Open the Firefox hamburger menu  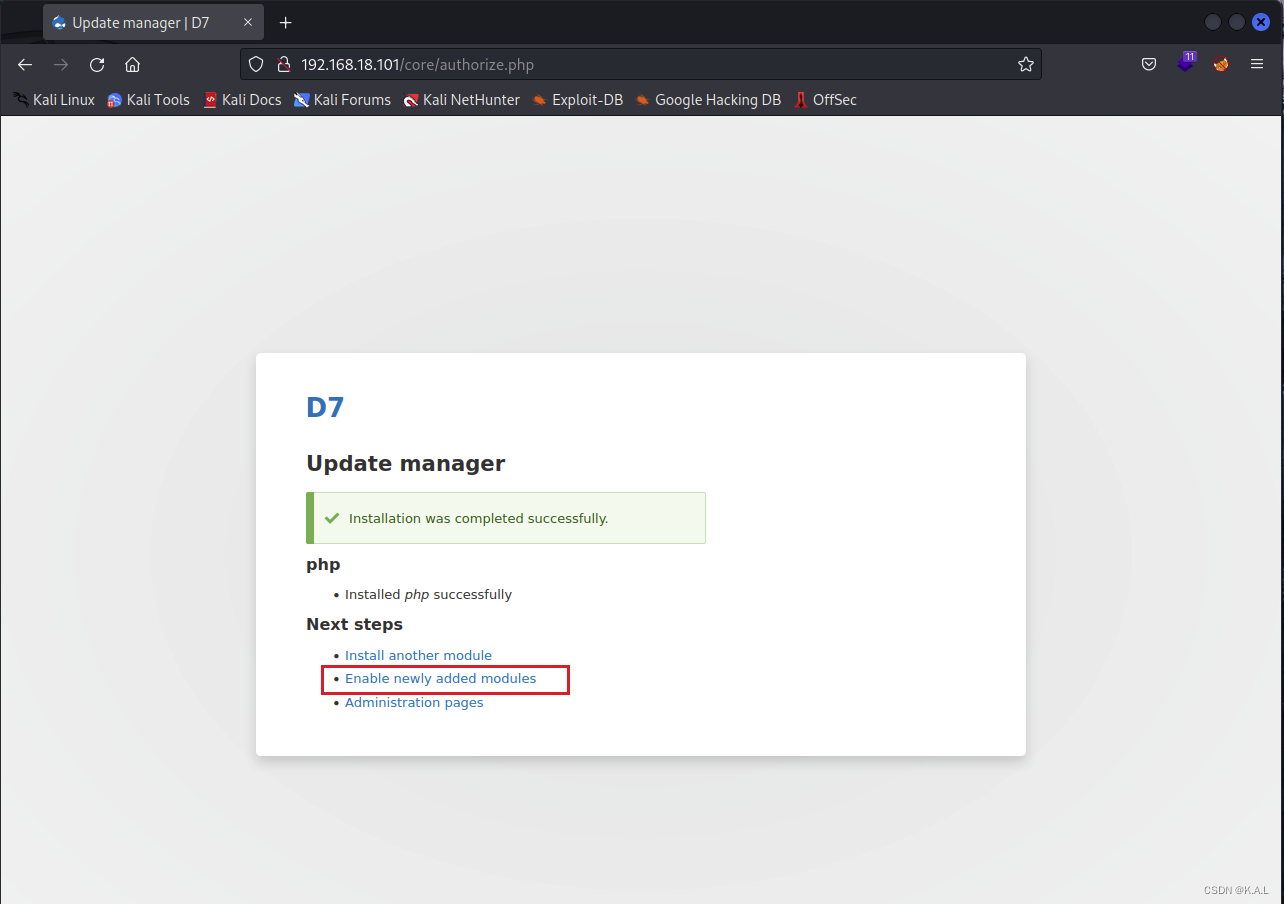[1257, 64]
